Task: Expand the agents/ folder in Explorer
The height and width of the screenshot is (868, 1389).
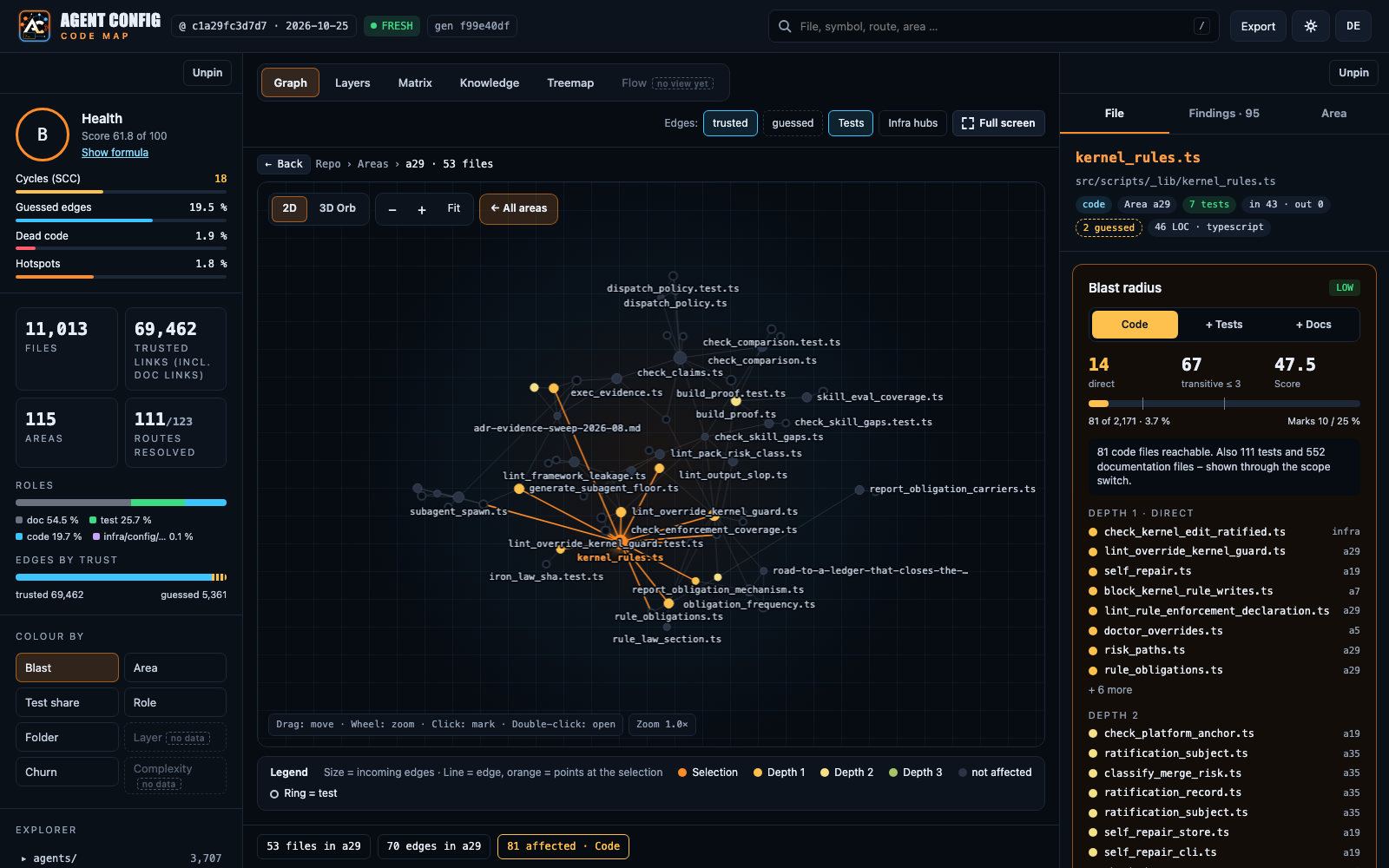Action: [x=121, y=858]
